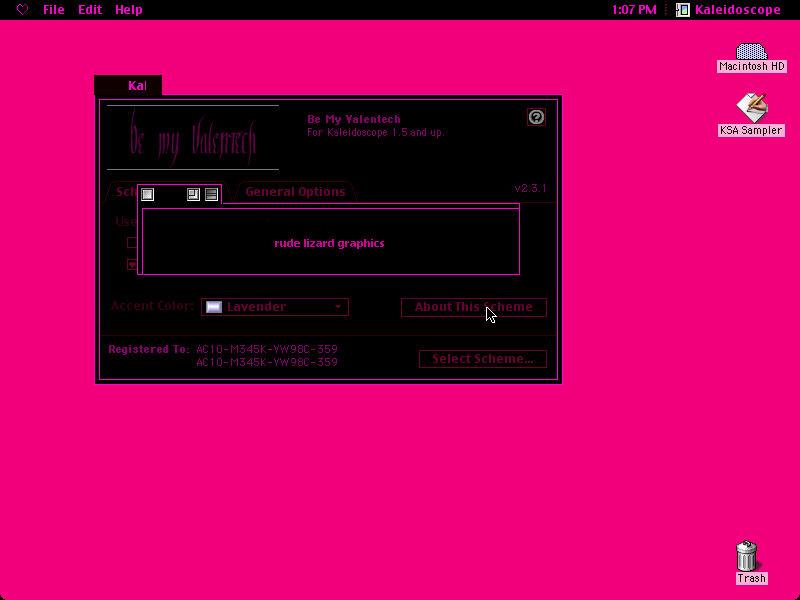Viewport: 800px width, 600px height.
Task: Click the 'Be My Valentech' scheme name text
Action: [x=354, y=119]
